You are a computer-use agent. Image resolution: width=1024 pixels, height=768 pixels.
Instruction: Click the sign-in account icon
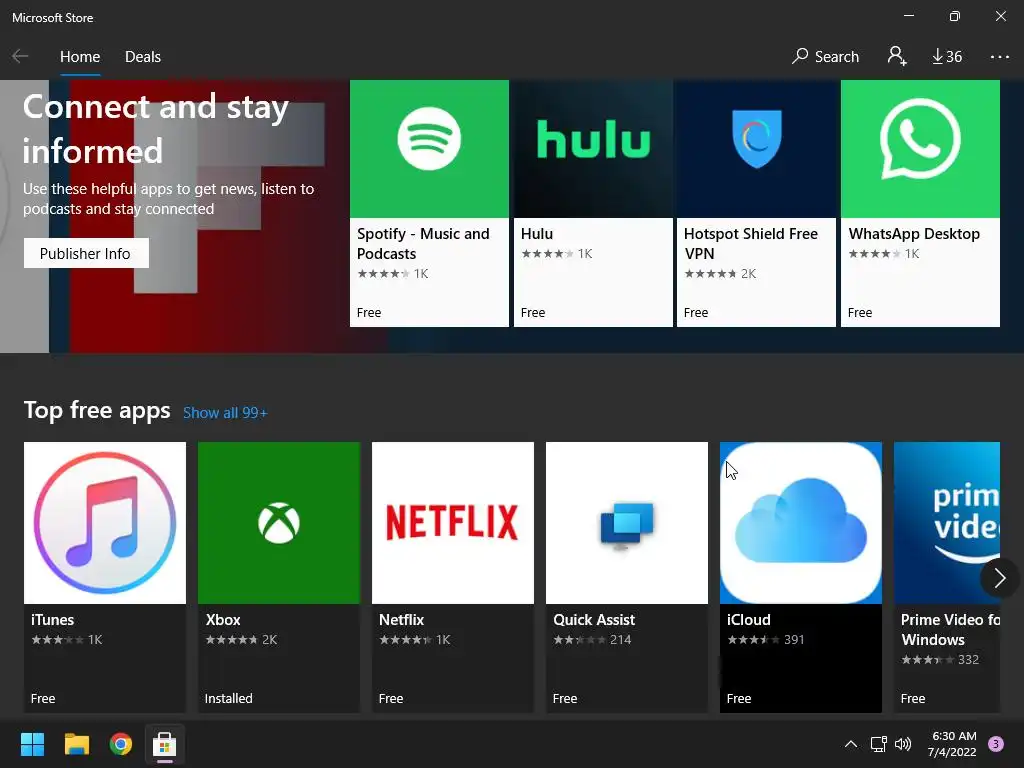pos(897,56)
